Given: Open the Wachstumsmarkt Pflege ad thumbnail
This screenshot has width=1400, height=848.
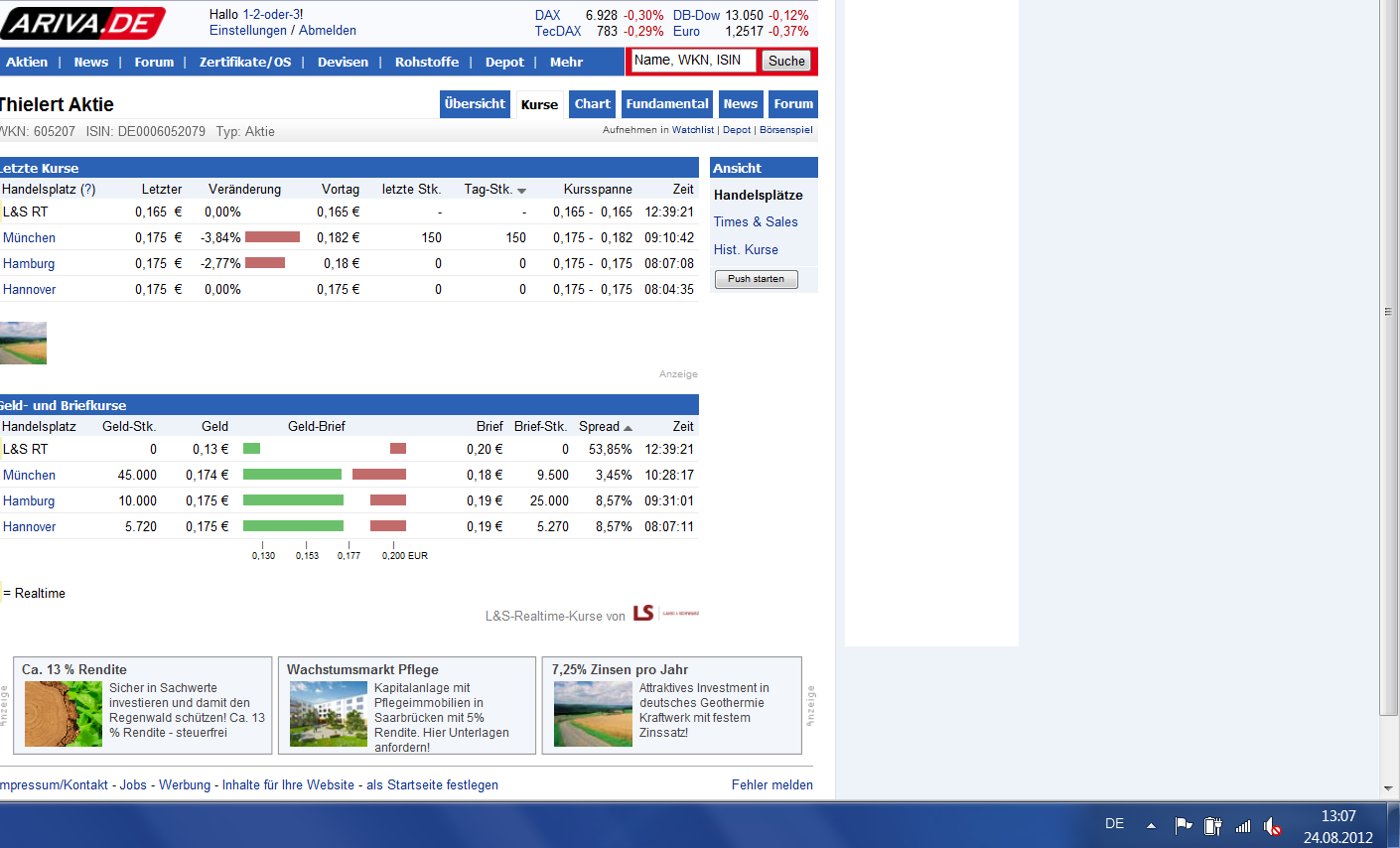Looking at the screenshot, I should pyautogui.click(x=329, y=714).
